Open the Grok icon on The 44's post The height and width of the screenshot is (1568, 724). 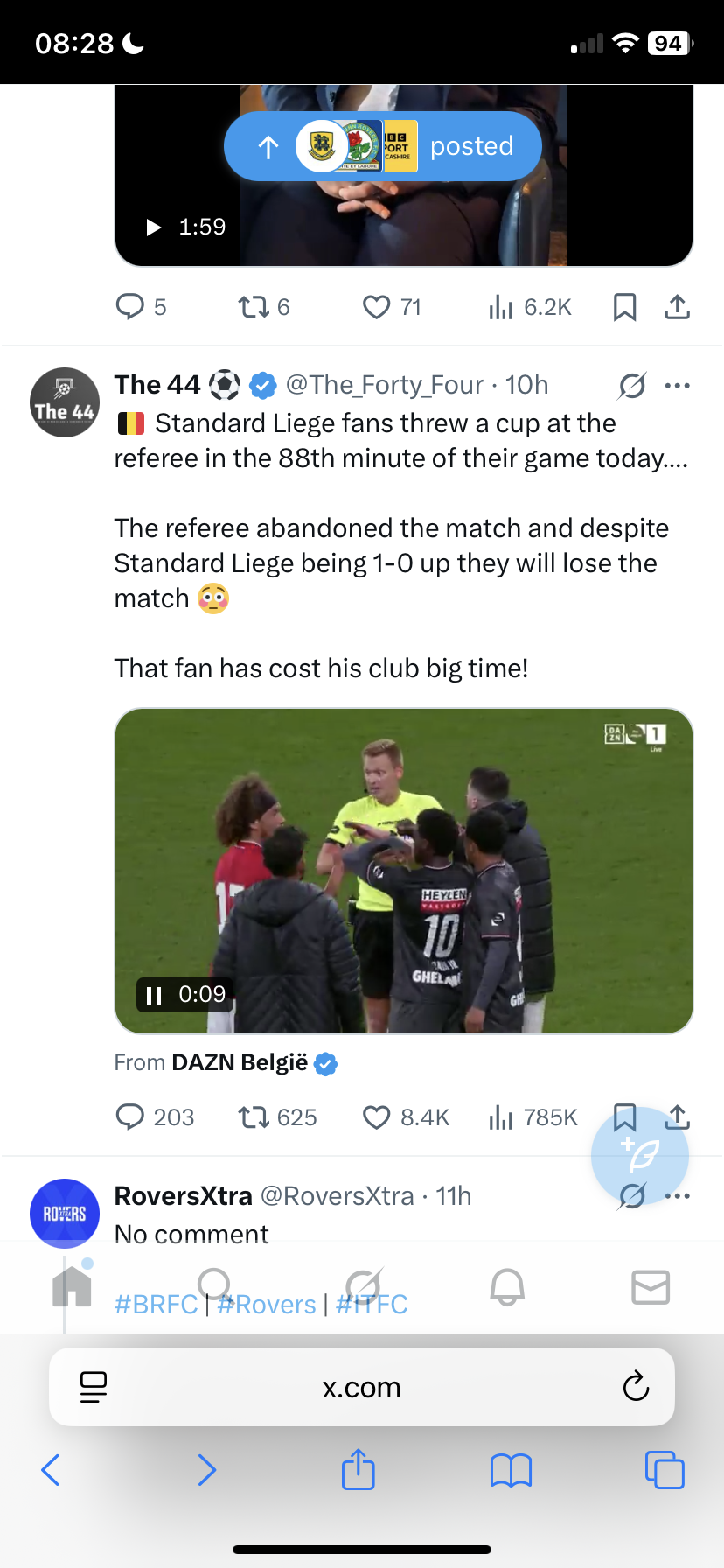click(x=631, y=386)
